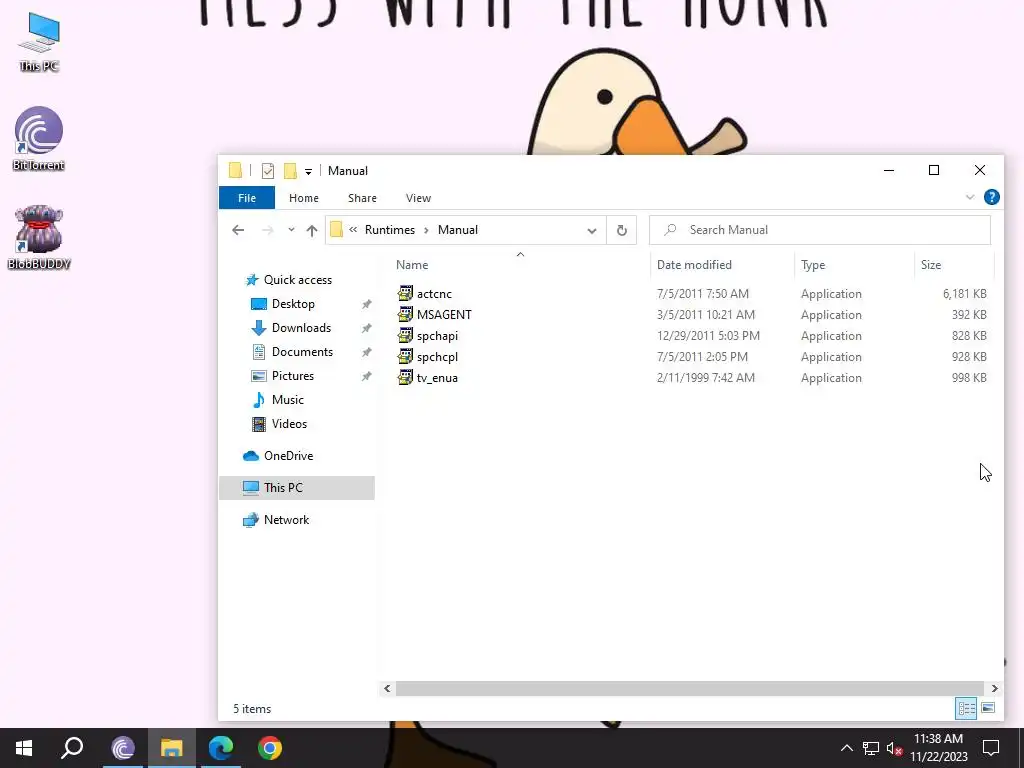
Task: Open taskbar Search
Action: 72,748
